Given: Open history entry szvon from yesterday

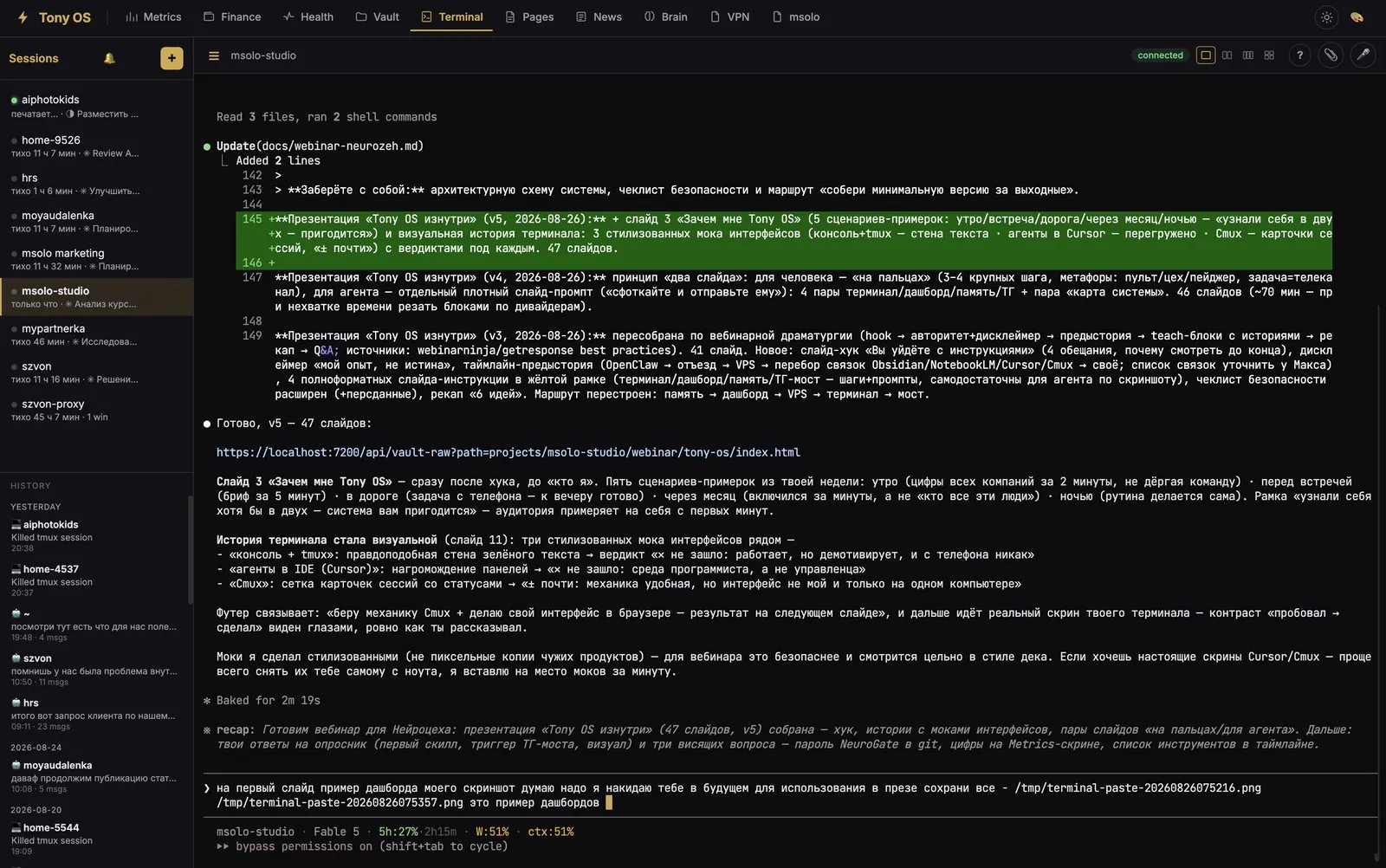Looking at the screenshot, I should point(94,670).
